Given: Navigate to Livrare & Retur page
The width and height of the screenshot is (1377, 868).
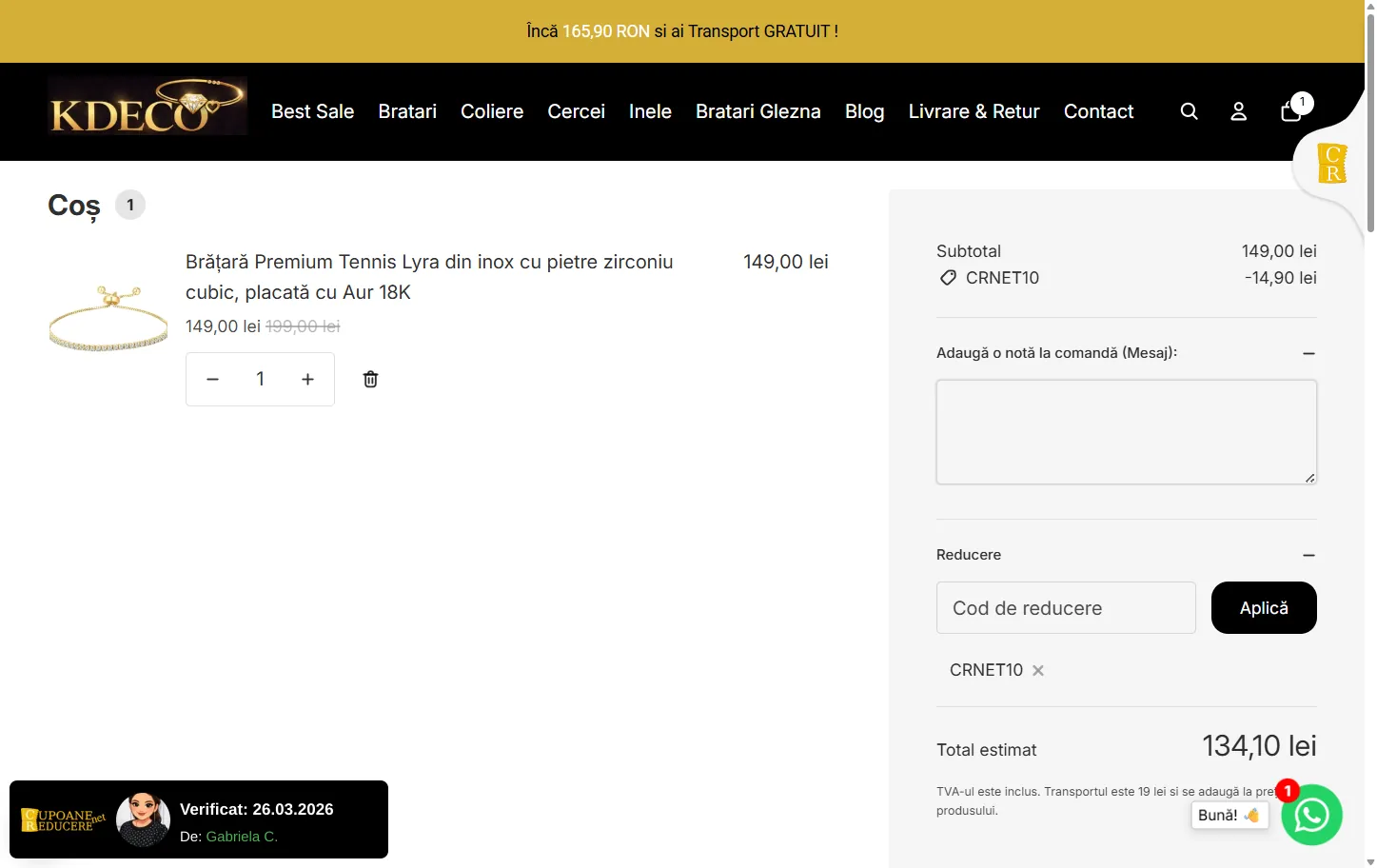Looking at the screenshot, I should coord(974,111).
